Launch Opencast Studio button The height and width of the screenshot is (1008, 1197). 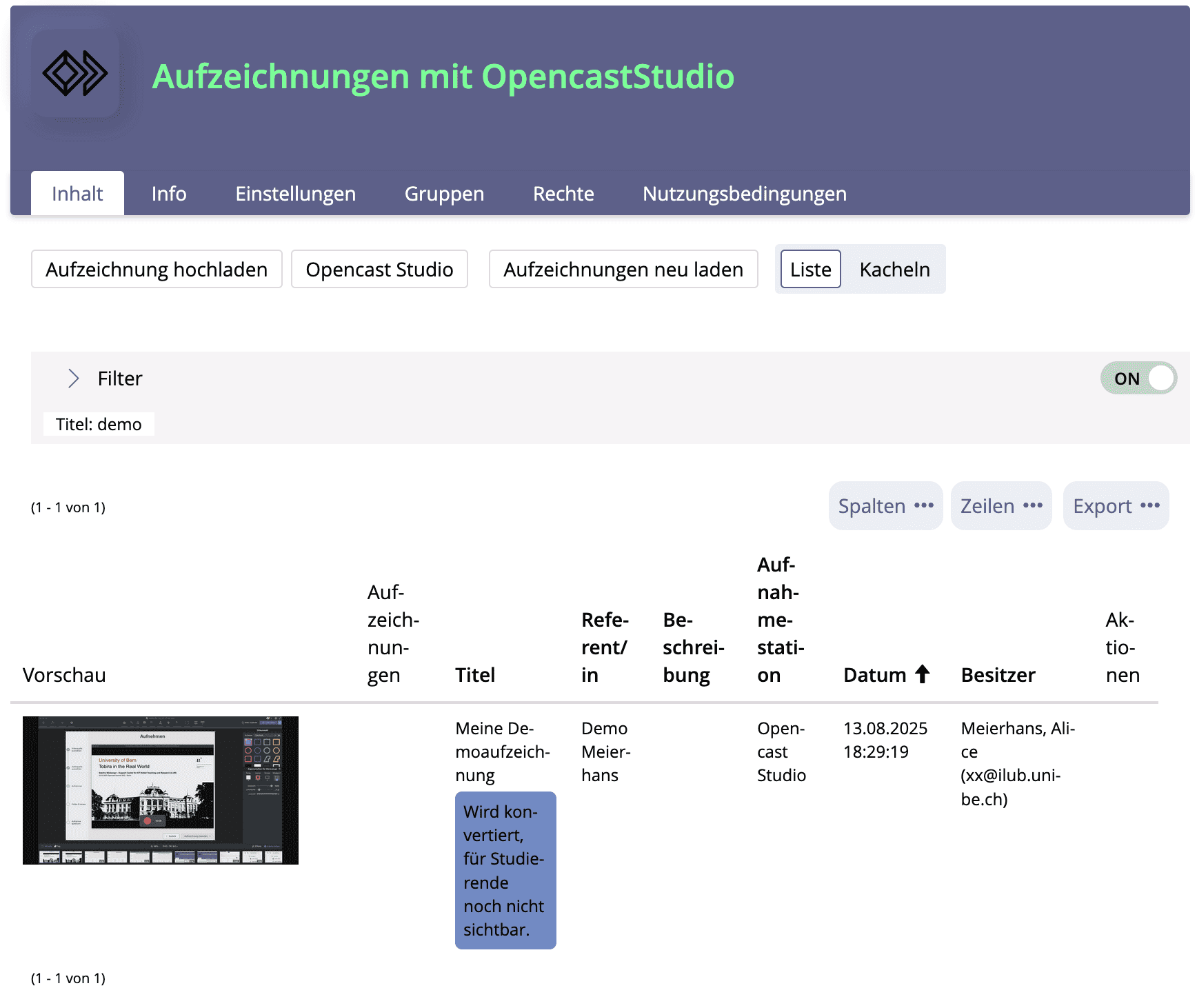[379, 270]
